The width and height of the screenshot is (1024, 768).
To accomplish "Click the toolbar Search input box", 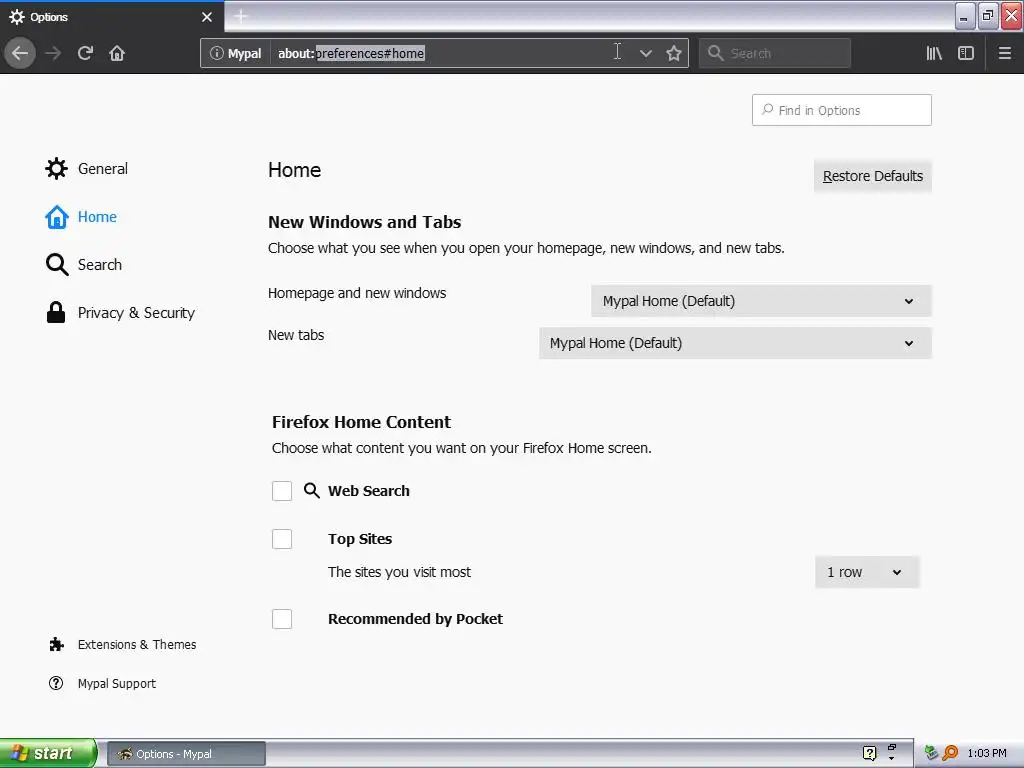I will pyautogui.click(x=775, y=54).
